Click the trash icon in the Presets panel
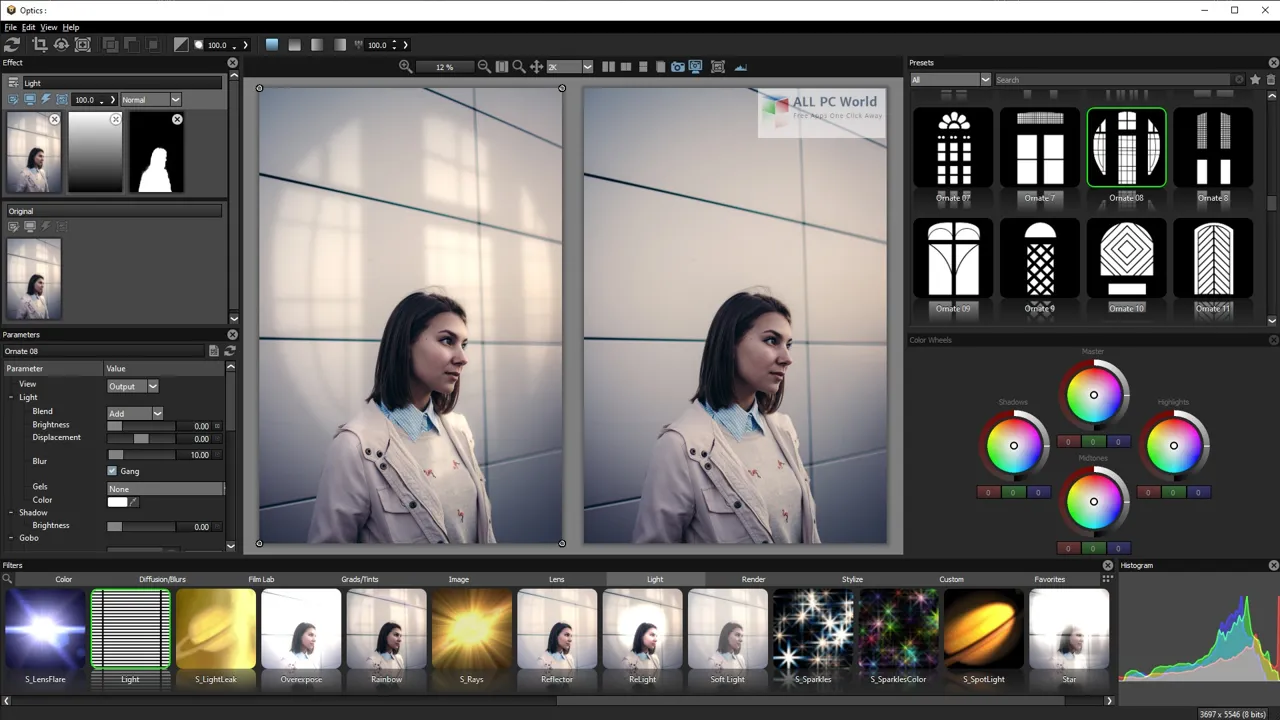 [x=1272, y=80]
